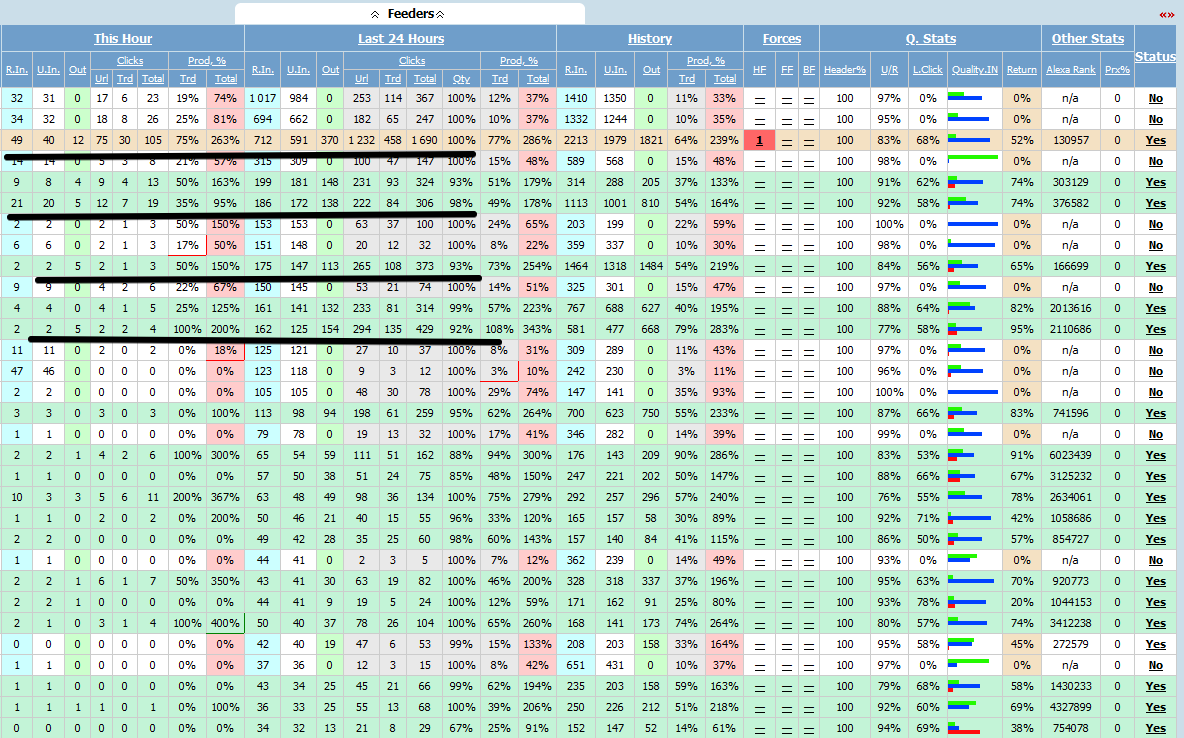The width and height of the screenshot is (1184, 738).
Task: Click the 263% total productivity cell
Action: click(225, 140)
